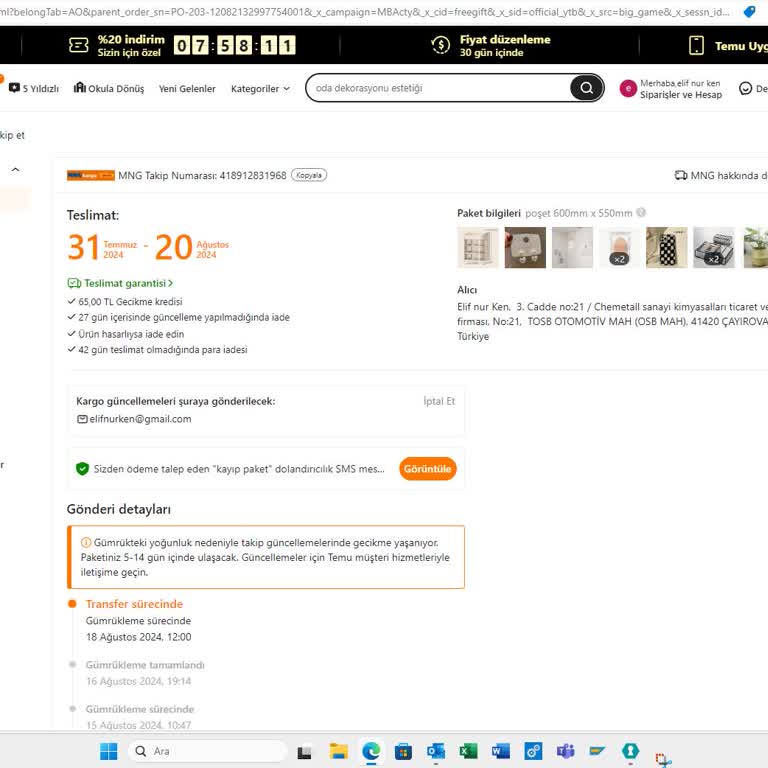The height and width of the screenshot is (768, 768).
Task: Click the info icon in customs delay notice
Action: pos(86,542)
